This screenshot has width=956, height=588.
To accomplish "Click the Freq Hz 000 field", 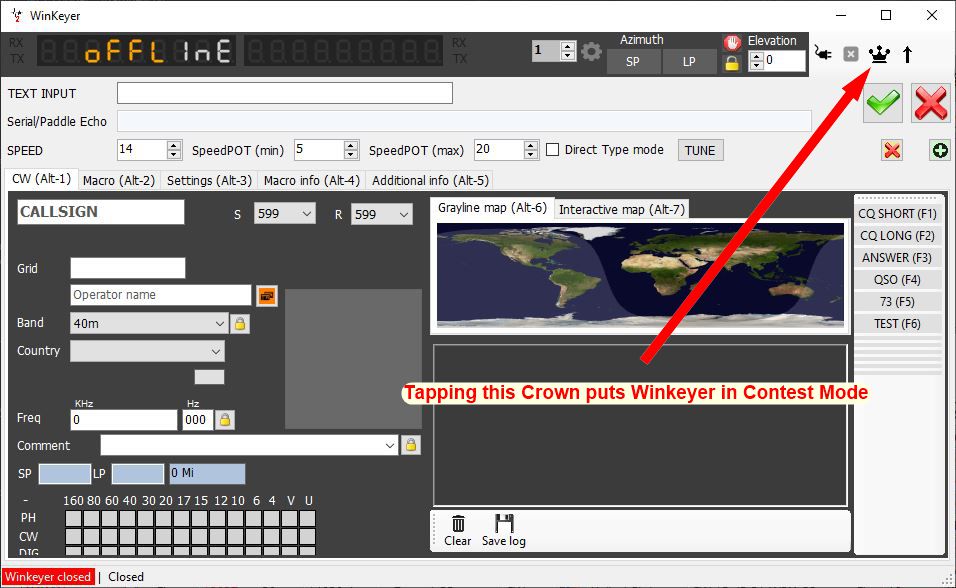I will pos(197,420).
